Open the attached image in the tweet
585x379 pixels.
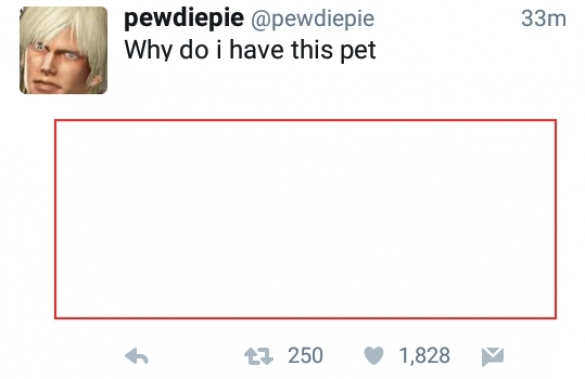[306, 219]
